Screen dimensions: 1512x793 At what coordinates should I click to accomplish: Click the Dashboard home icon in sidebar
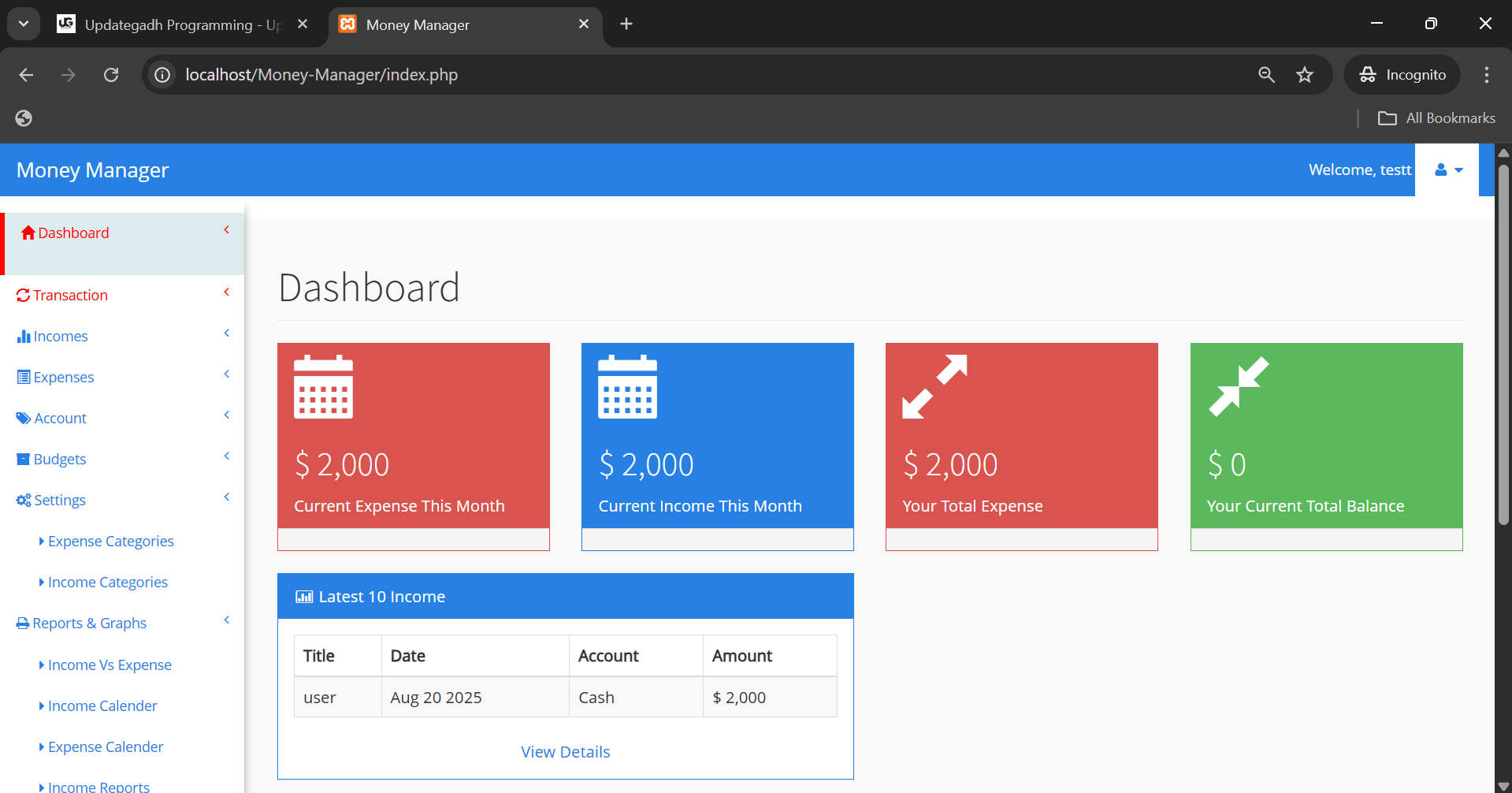click(28, 232)
